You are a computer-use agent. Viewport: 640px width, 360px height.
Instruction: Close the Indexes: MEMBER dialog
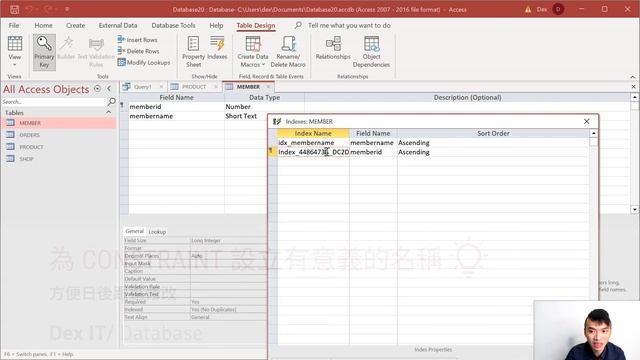[x=587, y=121]
